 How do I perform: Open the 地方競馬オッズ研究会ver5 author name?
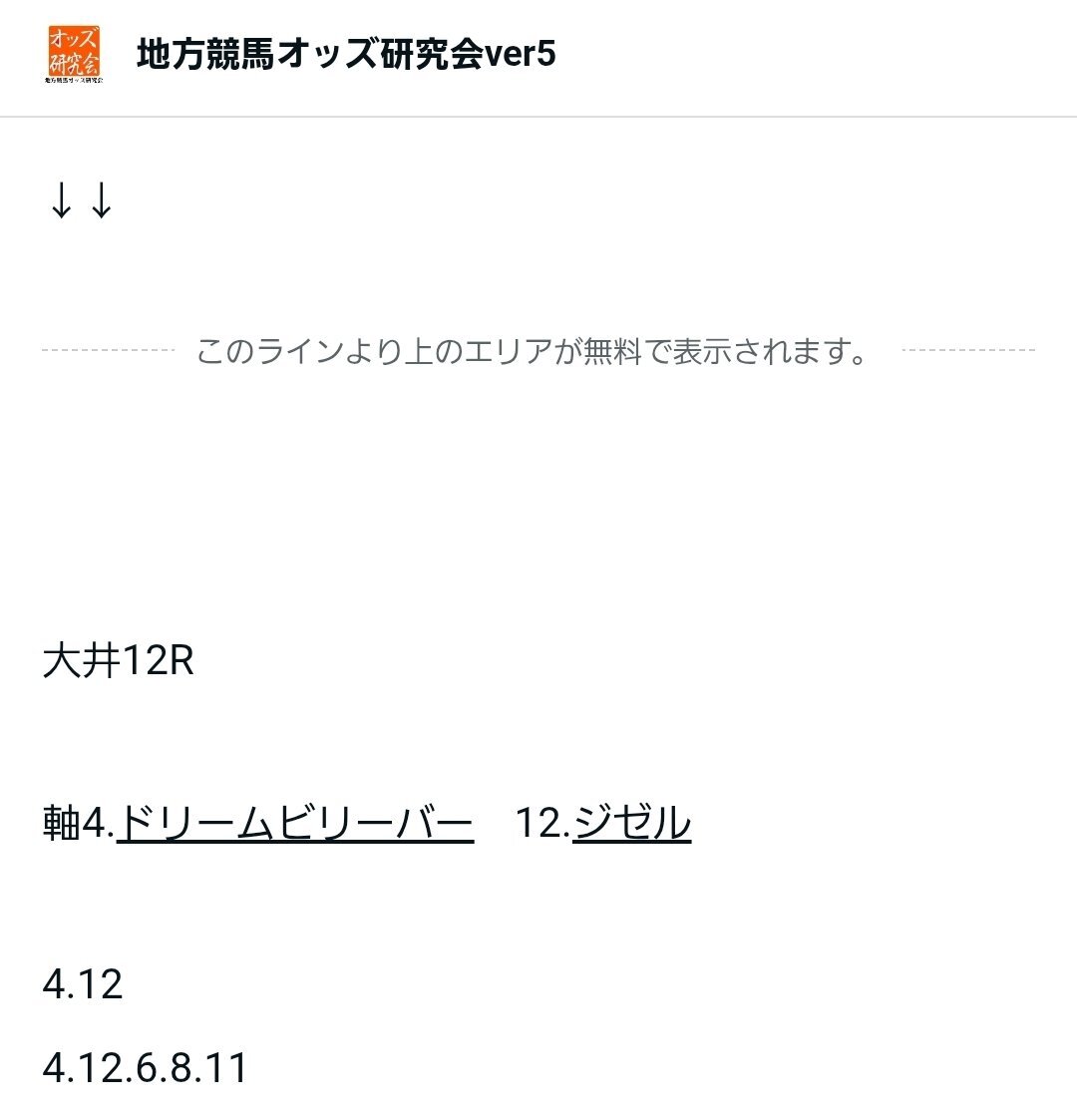click(x=346, y=54)
